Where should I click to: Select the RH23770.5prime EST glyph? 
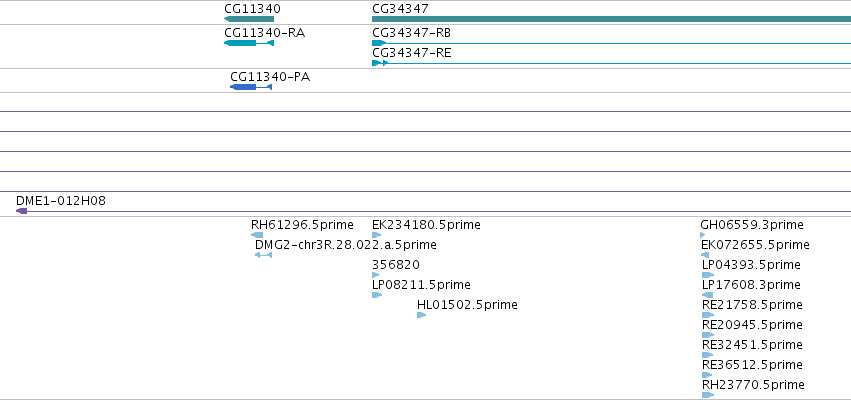[708, 395]
